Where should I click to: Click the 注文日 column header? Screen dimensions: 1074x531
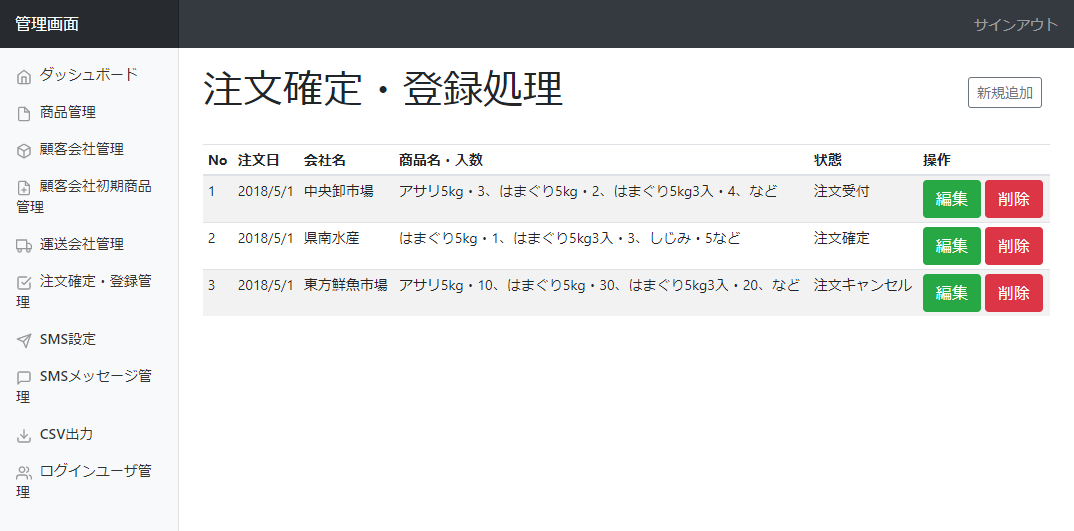click(x=259, y=160)
